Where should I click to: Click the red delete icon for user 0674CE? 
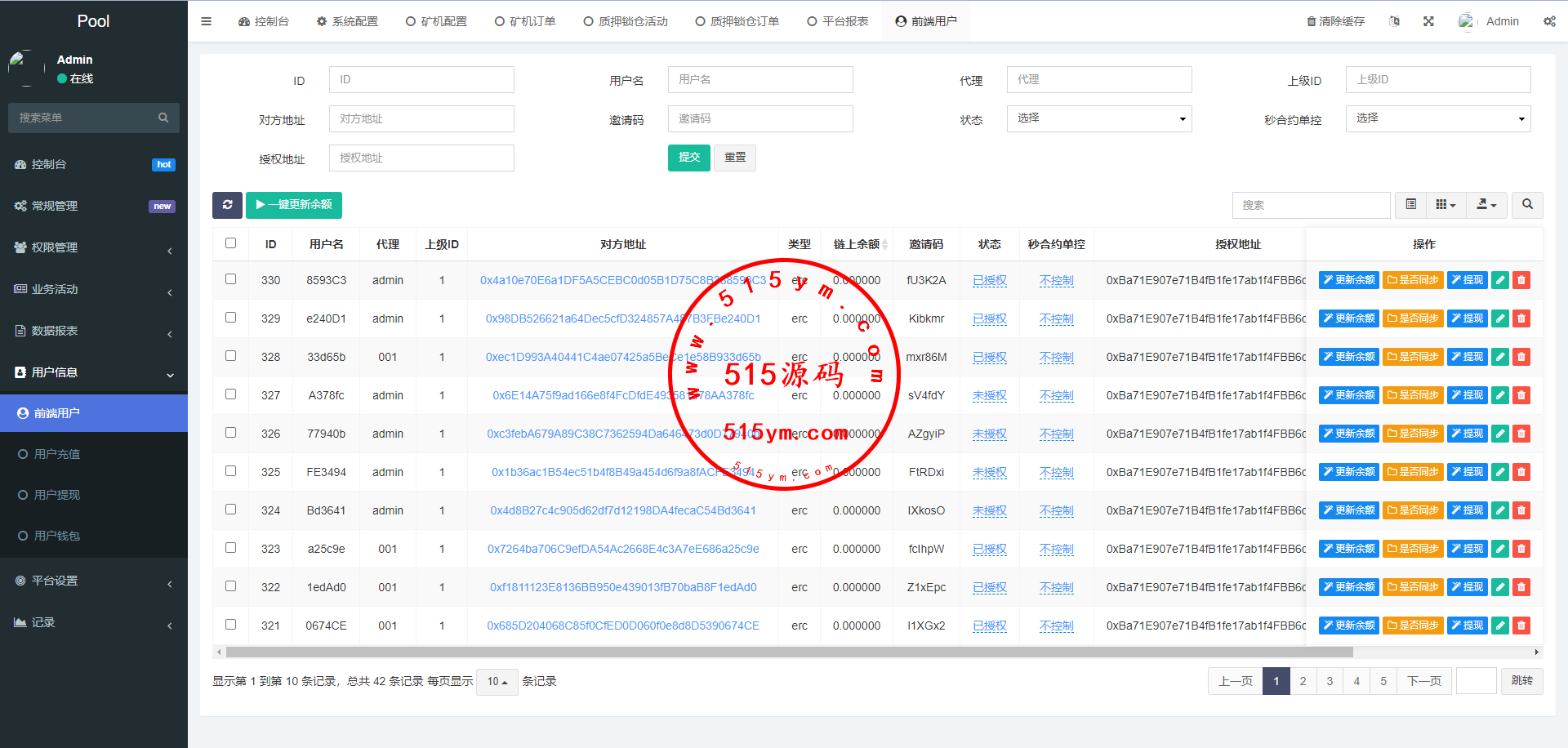click(1521, 626)
